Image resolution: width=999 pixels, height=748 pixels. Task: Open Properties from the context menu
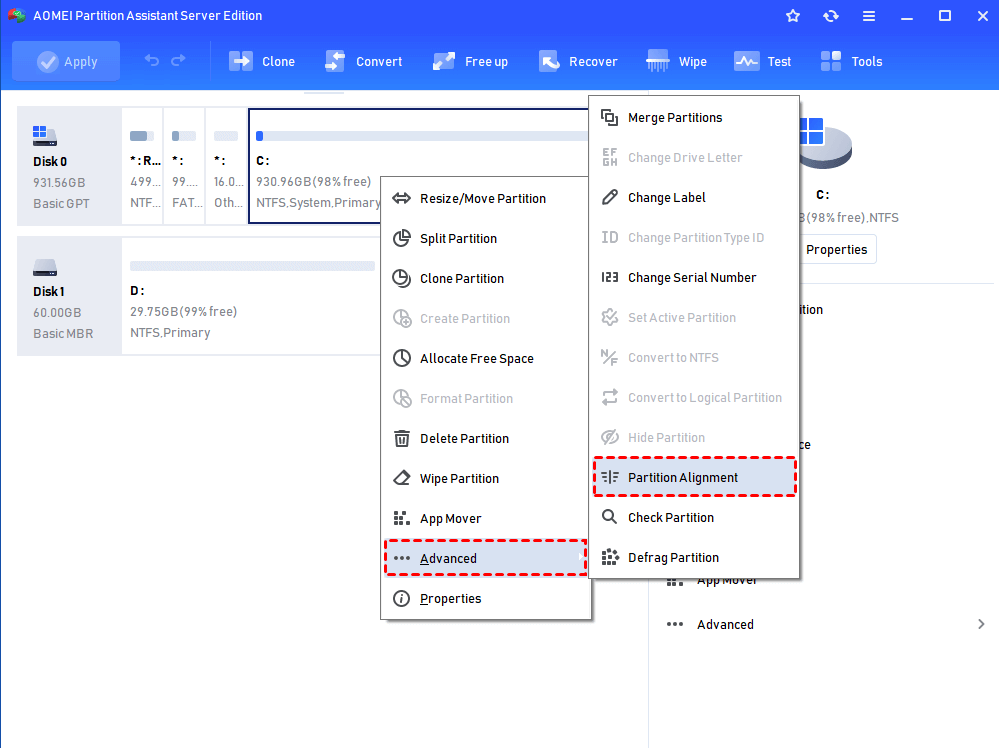(485, 598)
